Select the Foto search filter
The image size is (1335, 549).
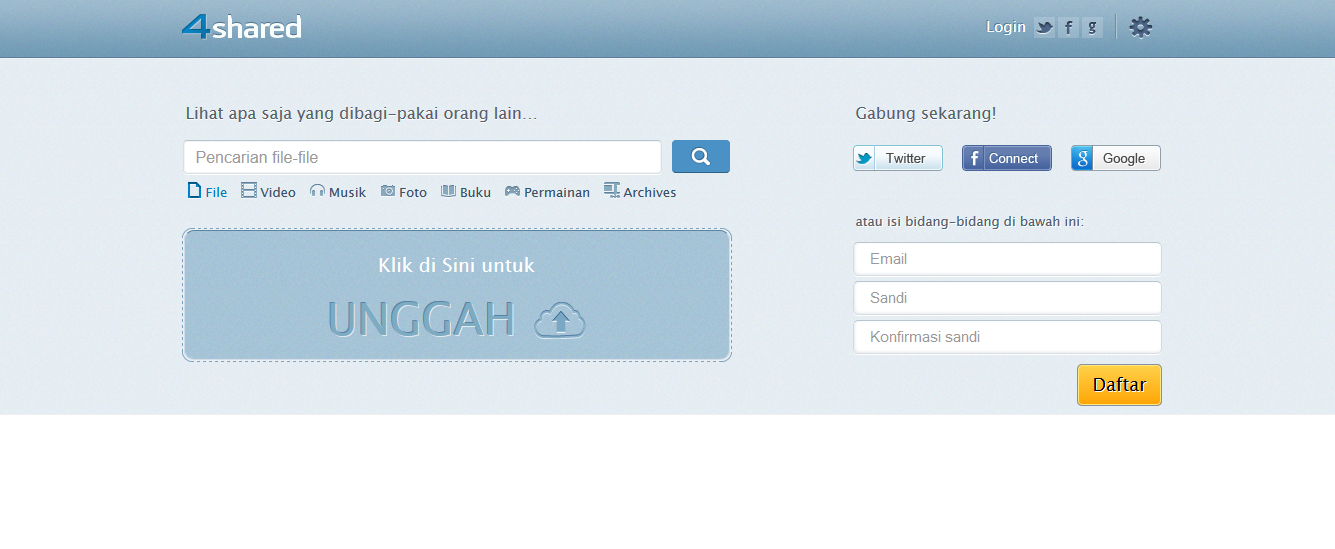[404, 191]
